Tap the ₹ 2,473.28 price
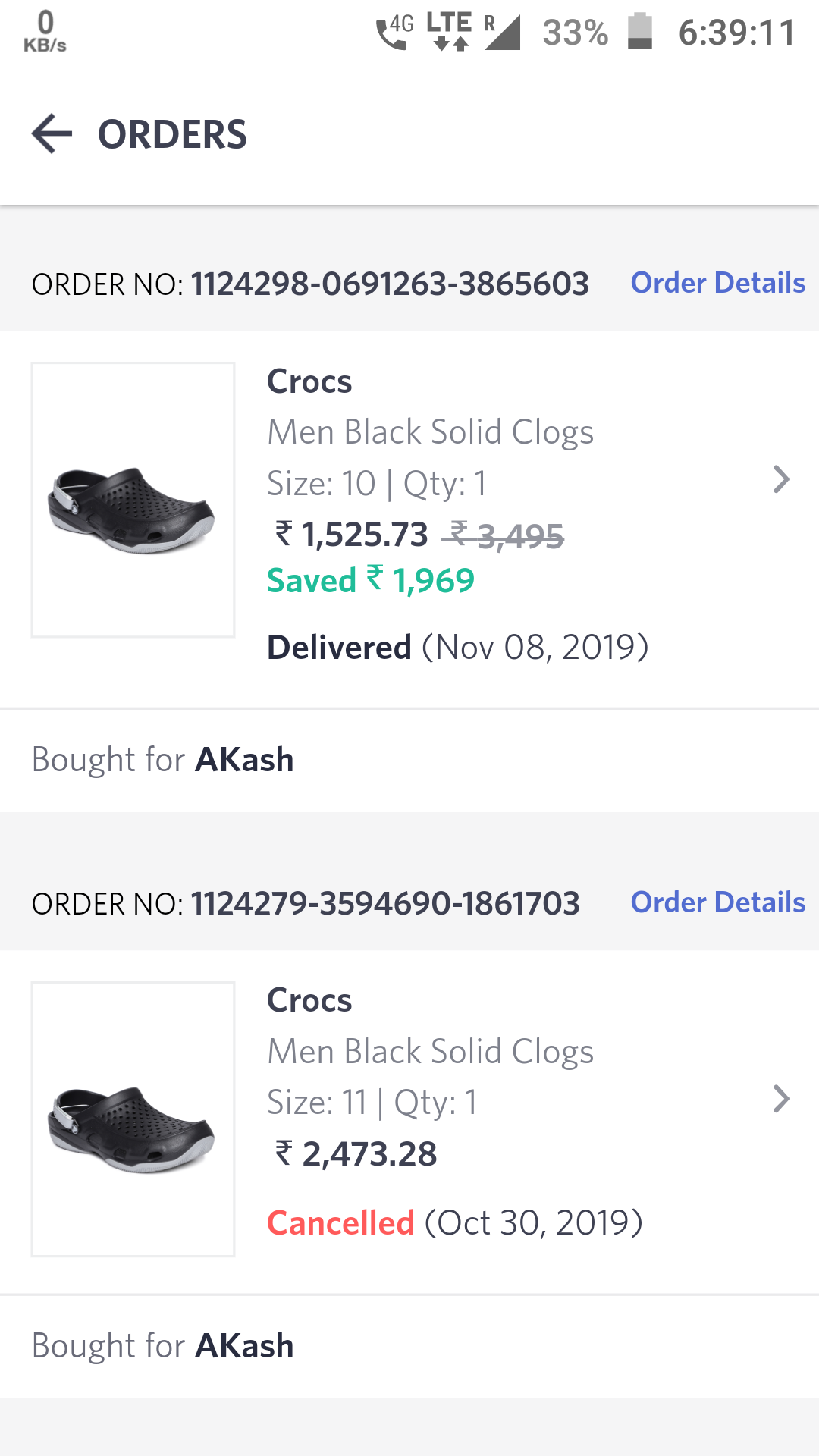Image resolution: width=819 pixels, height=1456 pixels. [x=356, y=1154]
